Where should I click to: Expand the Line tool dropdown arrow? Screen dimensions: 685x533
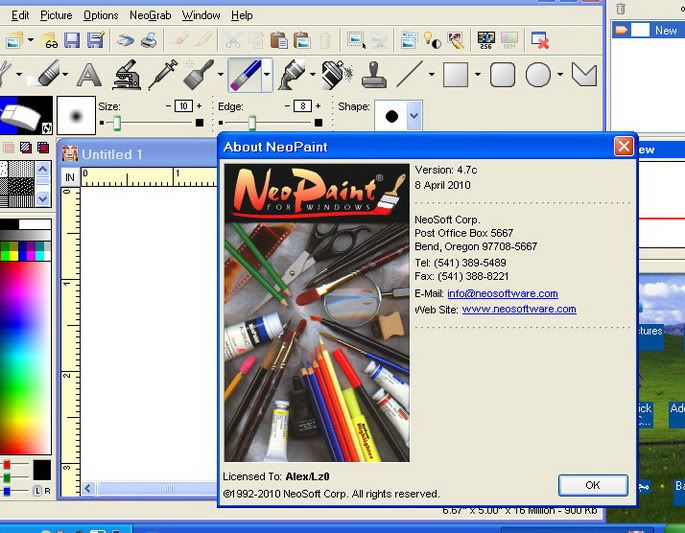(432, 75)
